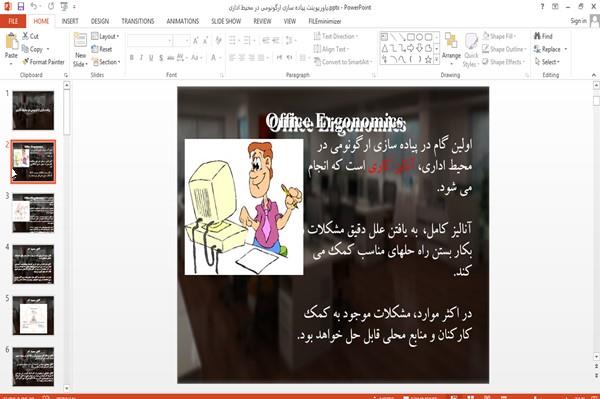600x399 pixels.
Task: Open the FILE tab
Action: click(13, 21)
